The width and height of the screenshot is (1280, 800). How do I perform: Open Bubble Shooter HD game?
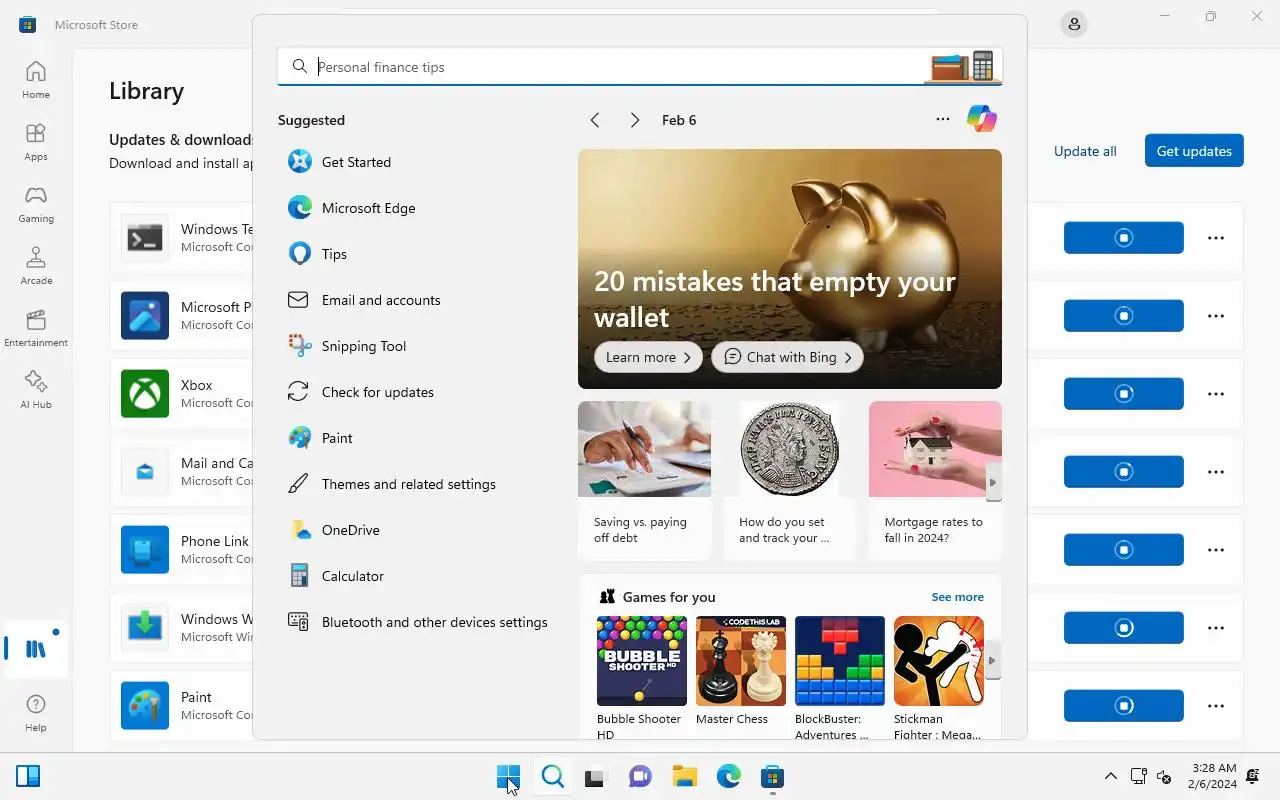[x=641, y=678]
